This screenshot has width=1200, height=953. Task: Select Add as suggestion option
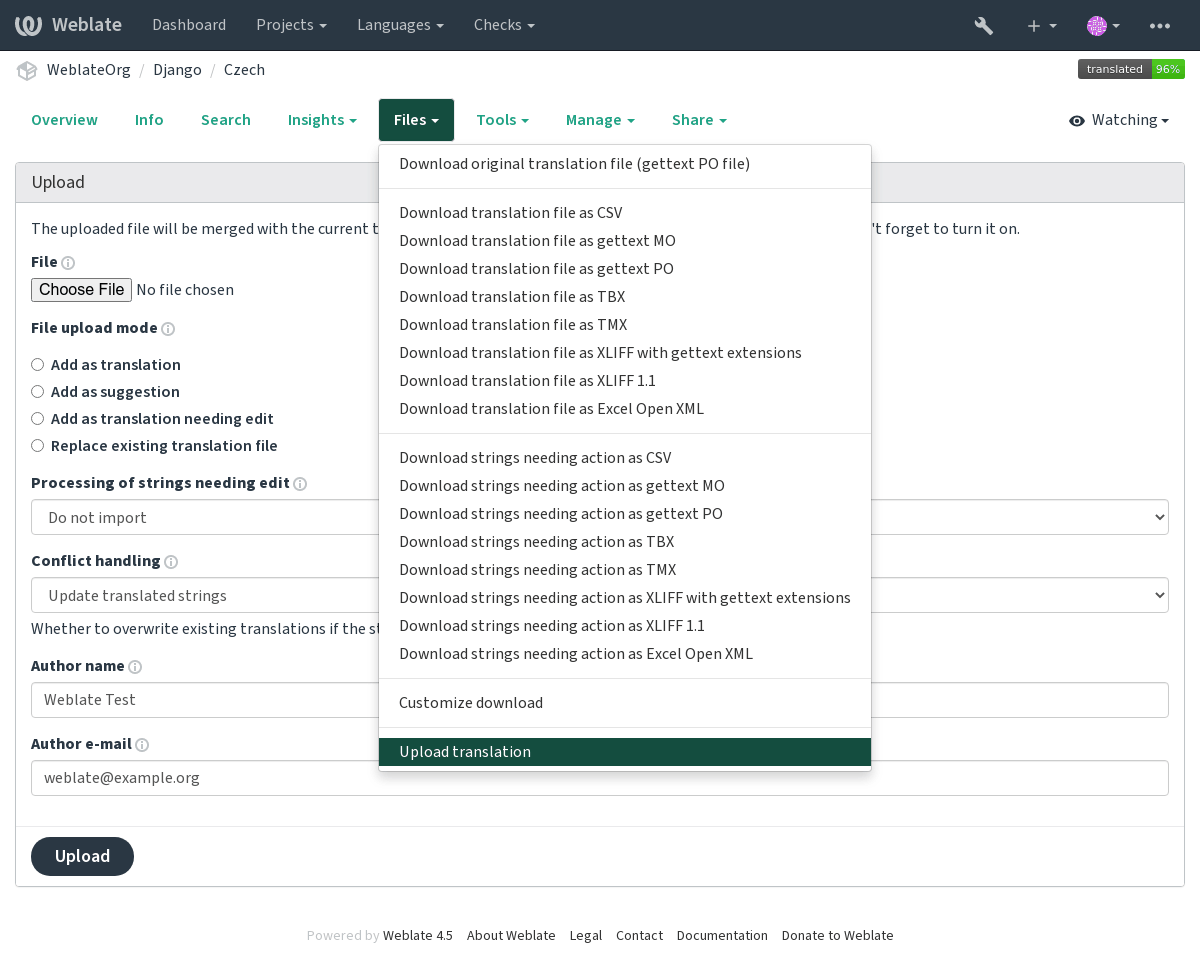(37, 392)
